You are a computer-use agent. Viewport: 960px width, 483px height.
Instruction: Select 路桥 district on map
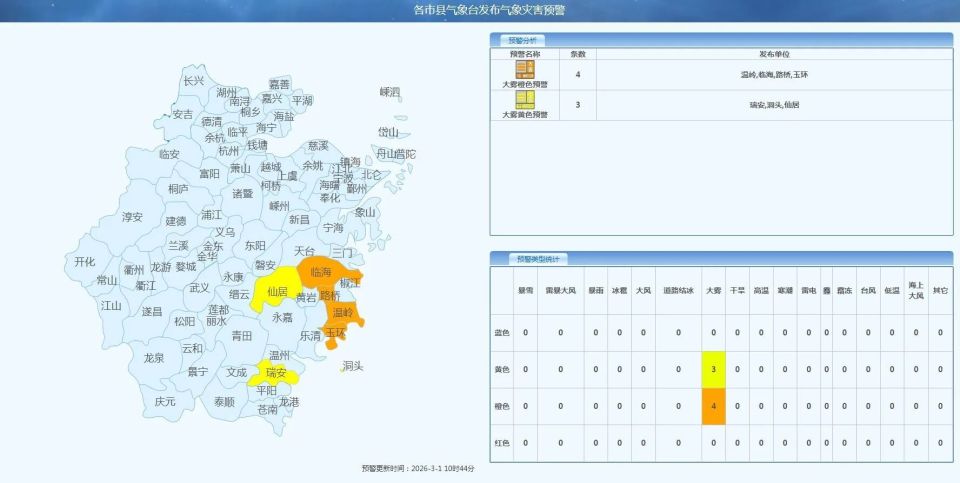pyautogui.click(x=330, y=295)
